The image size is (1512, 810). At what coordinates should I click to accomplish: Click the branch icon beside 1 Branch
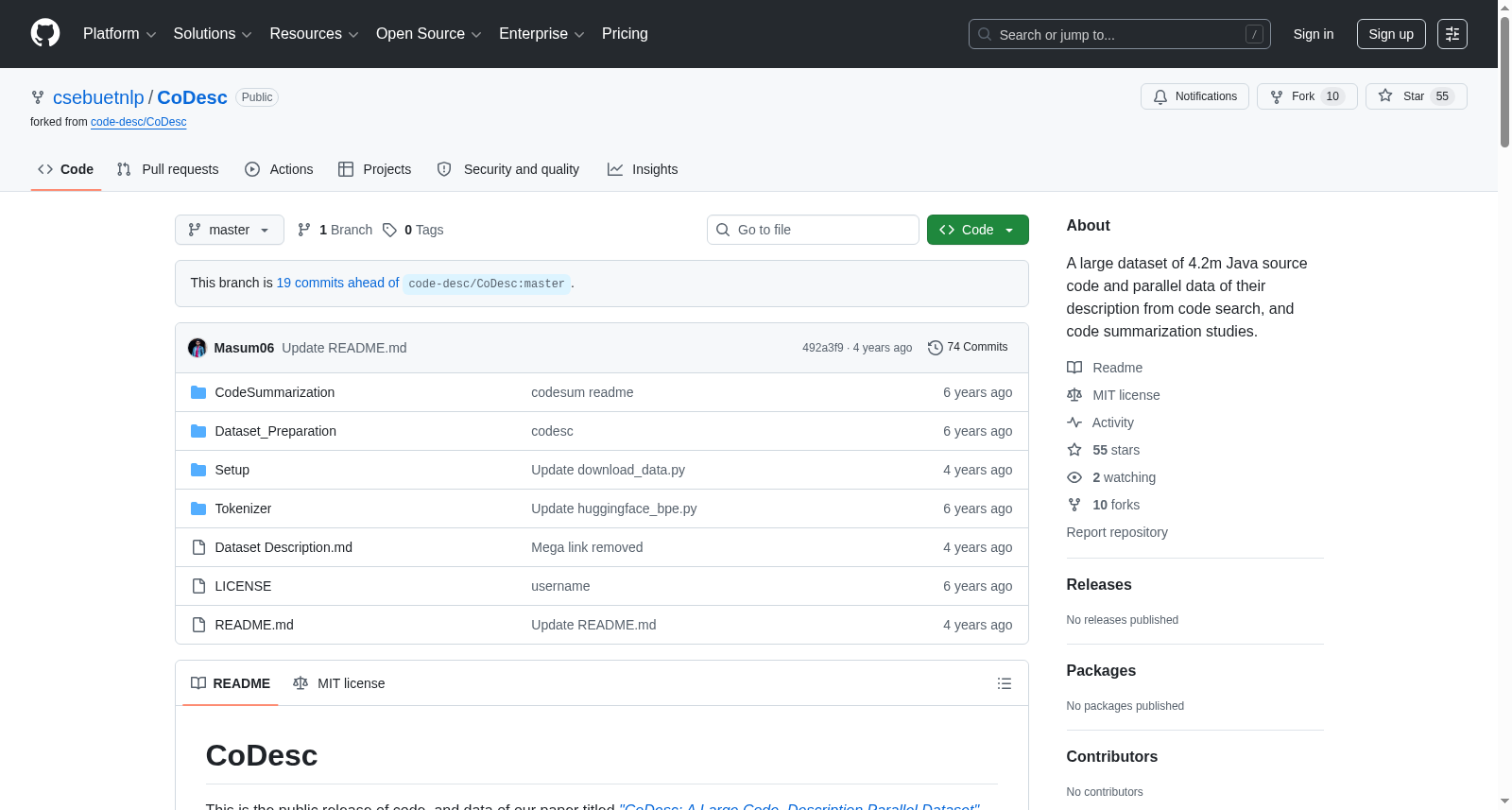pos(304,230)
